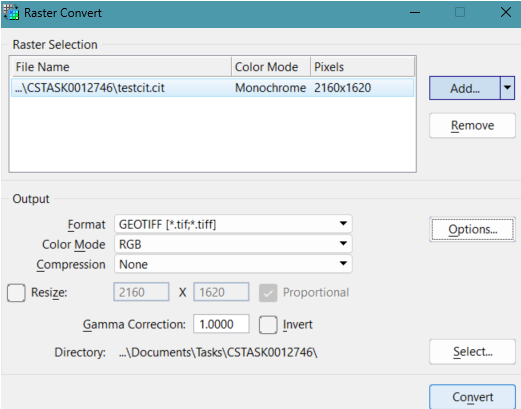Expand the Format GEOTIFF dropdown
The height and width of the screenshot is (409, 521).
pyautogui.click(x=233, y=224)
